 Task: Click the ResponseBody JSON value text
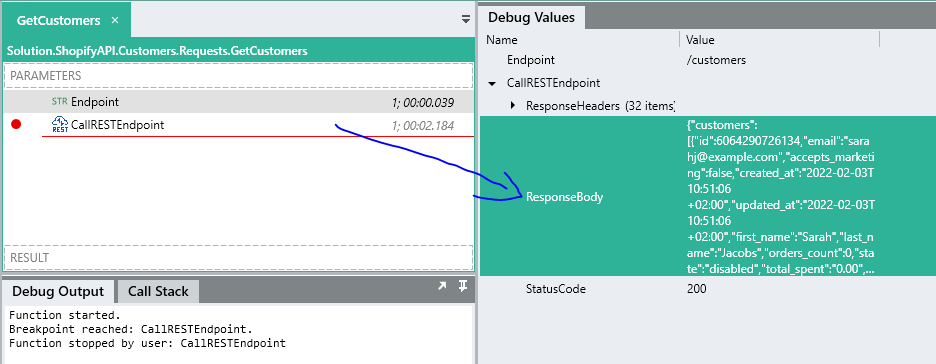point(781,196)
